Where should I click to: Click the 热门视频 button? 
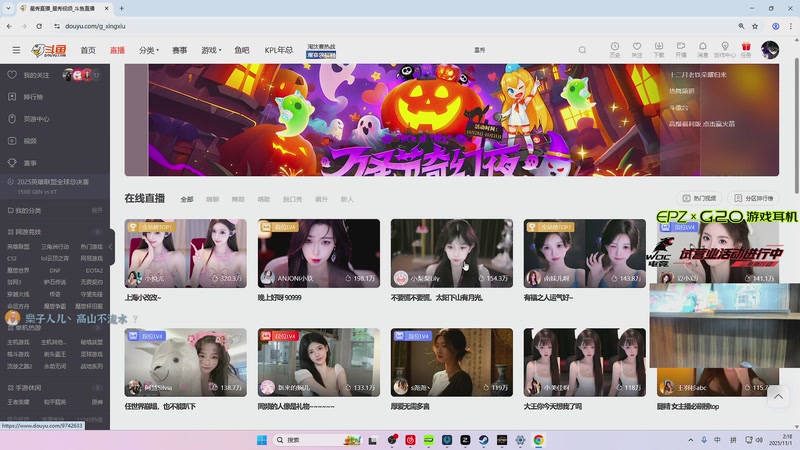(699, 198)
